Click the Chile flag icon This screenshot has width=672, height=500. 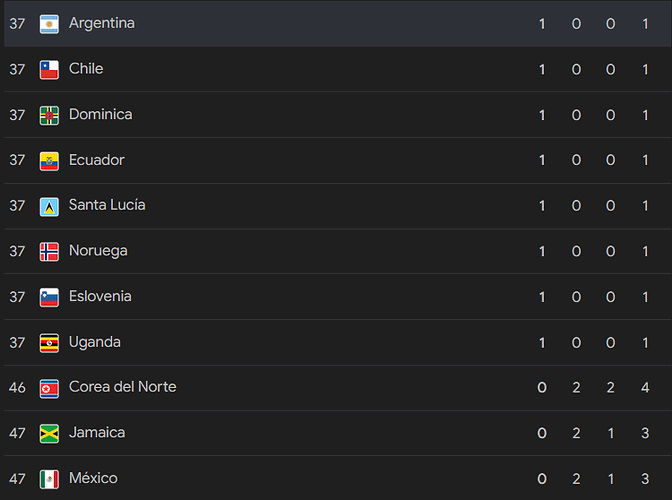49,70
